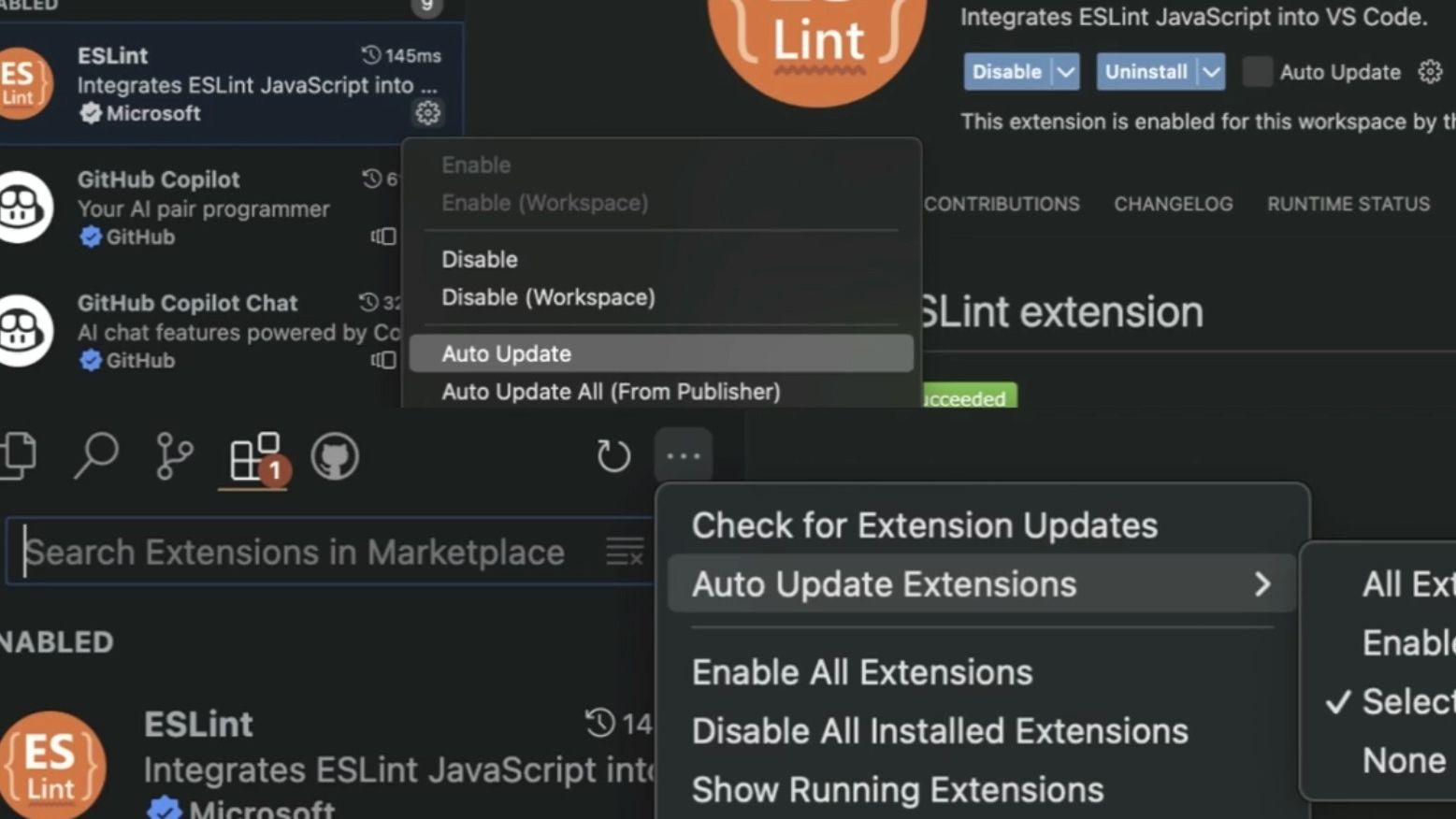The height and width of the screenshot is (819, 1456).
Task: Open the Explorer icon in the activity bar
Action: (17, 455)
